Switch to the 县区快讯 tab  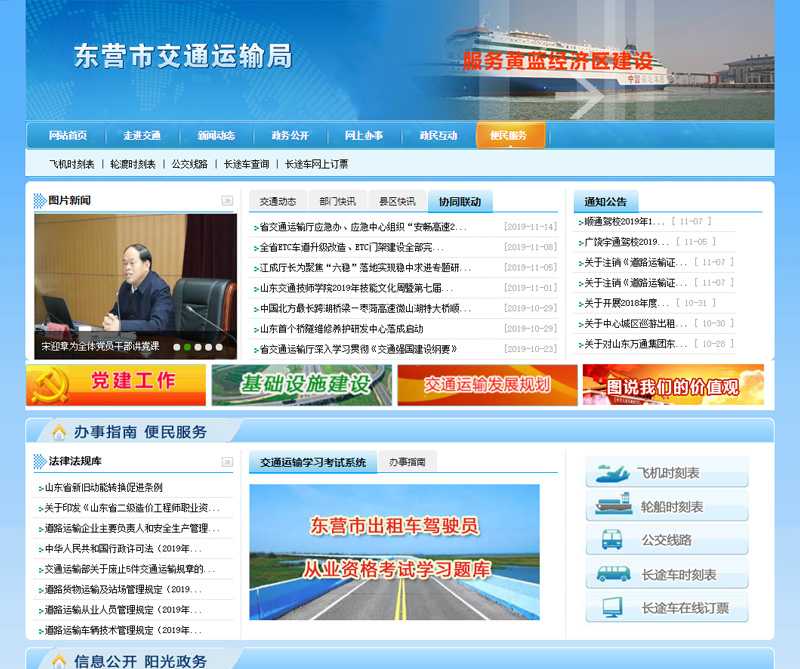click(x=397, y=202)
